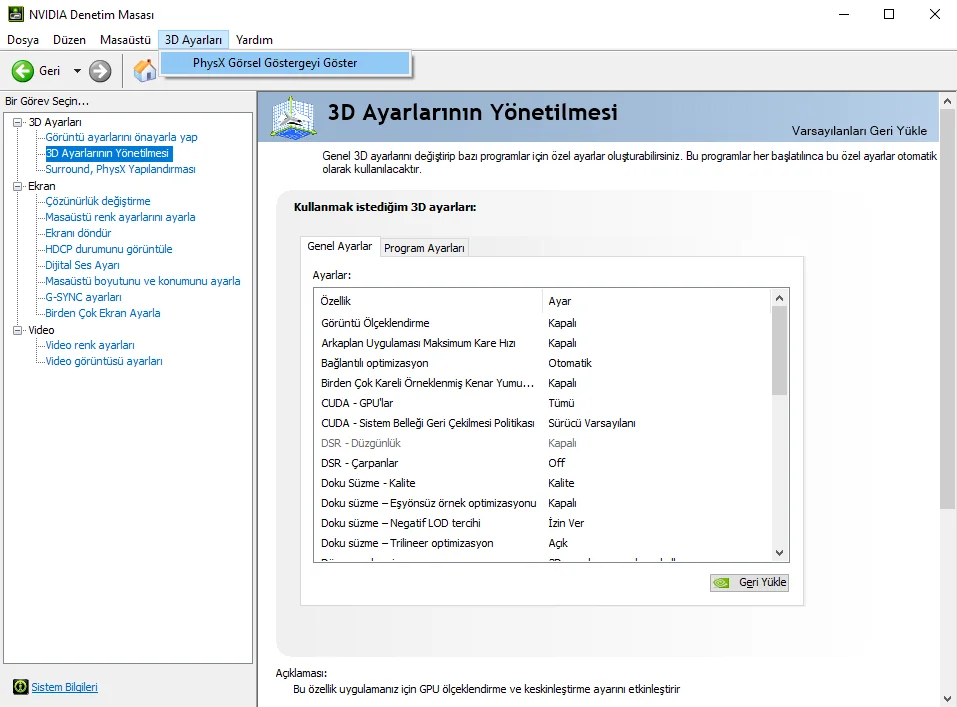Viewport: 957px width, 707px height.
Task: Click the Özellik column header
Action: [x=428, y=301]
